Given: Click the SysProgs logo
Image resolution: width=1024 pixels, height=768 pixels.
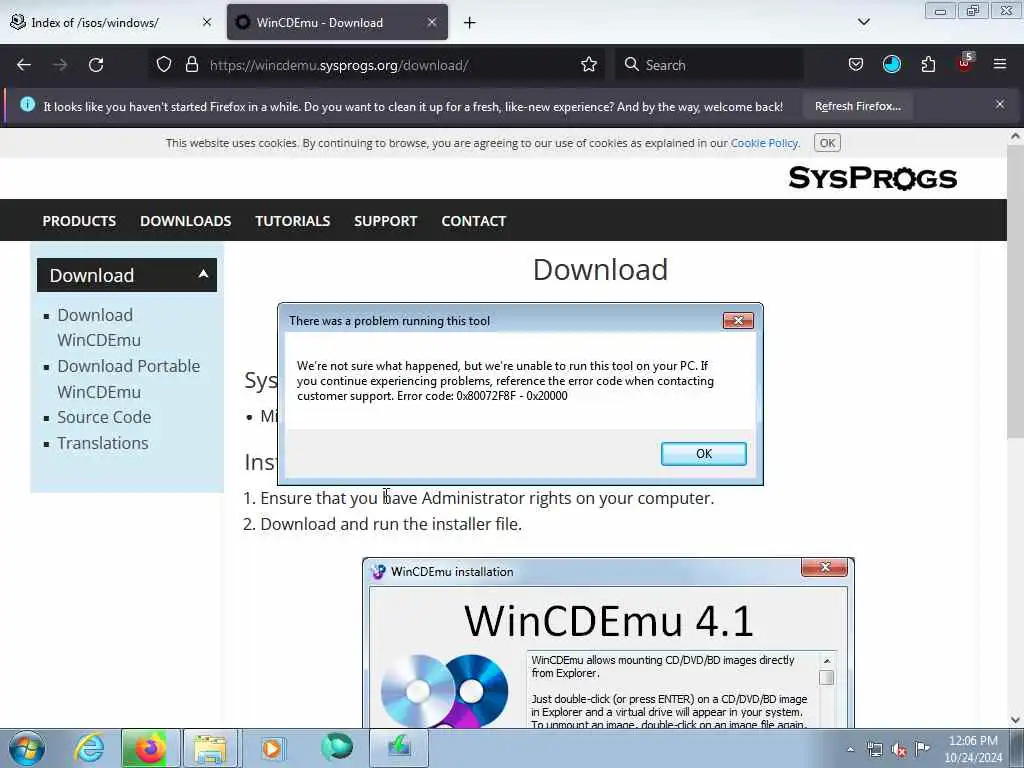Looking at the screenshot, I should (x=872, y=178).
